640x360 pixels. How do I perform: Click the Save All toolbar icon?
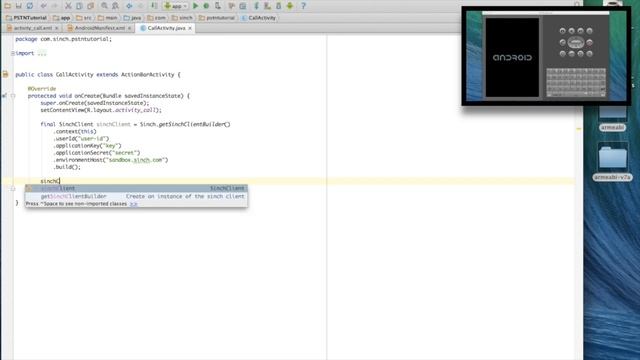19,6
